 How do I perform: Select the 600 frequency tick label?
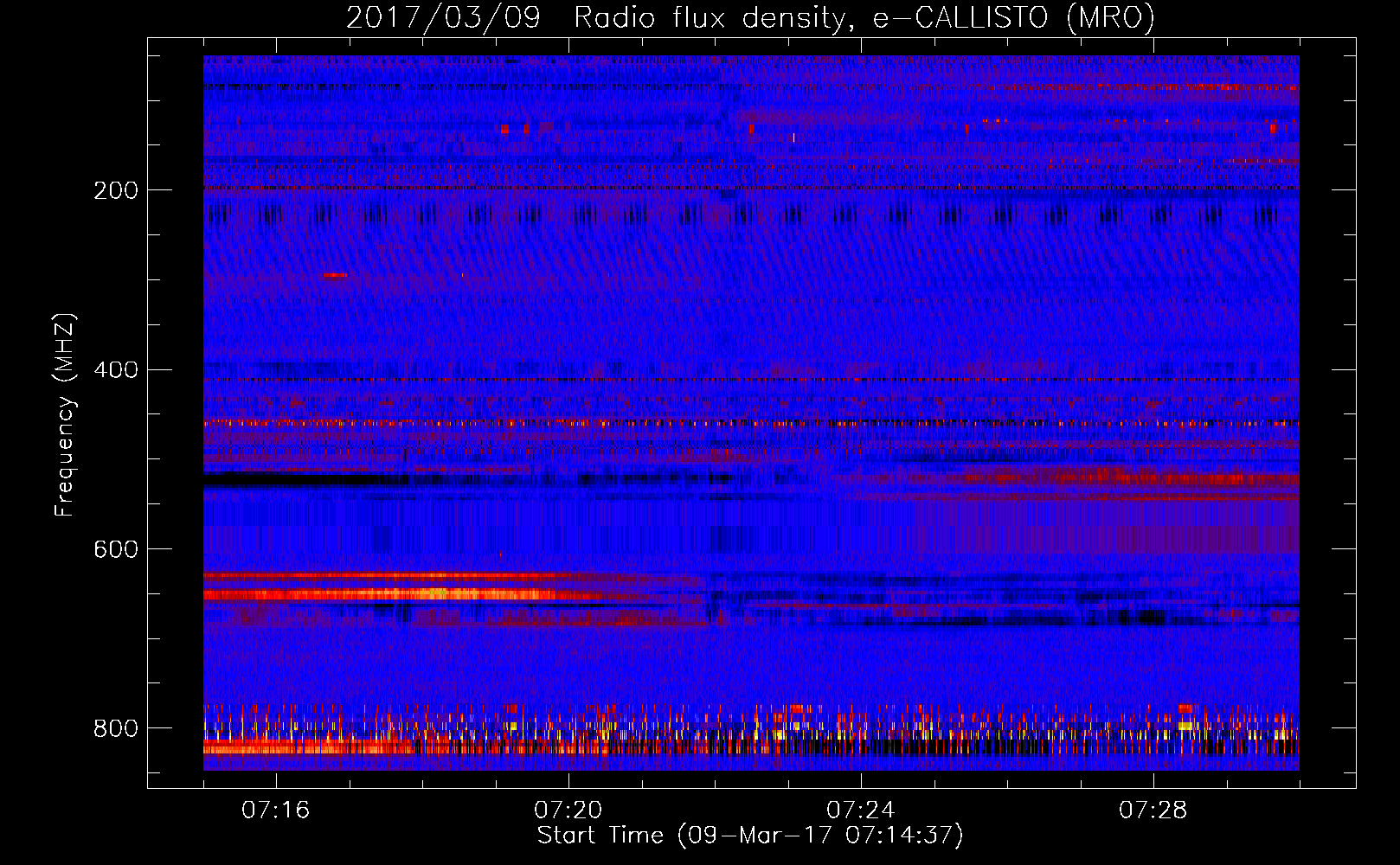pos(116,550)
